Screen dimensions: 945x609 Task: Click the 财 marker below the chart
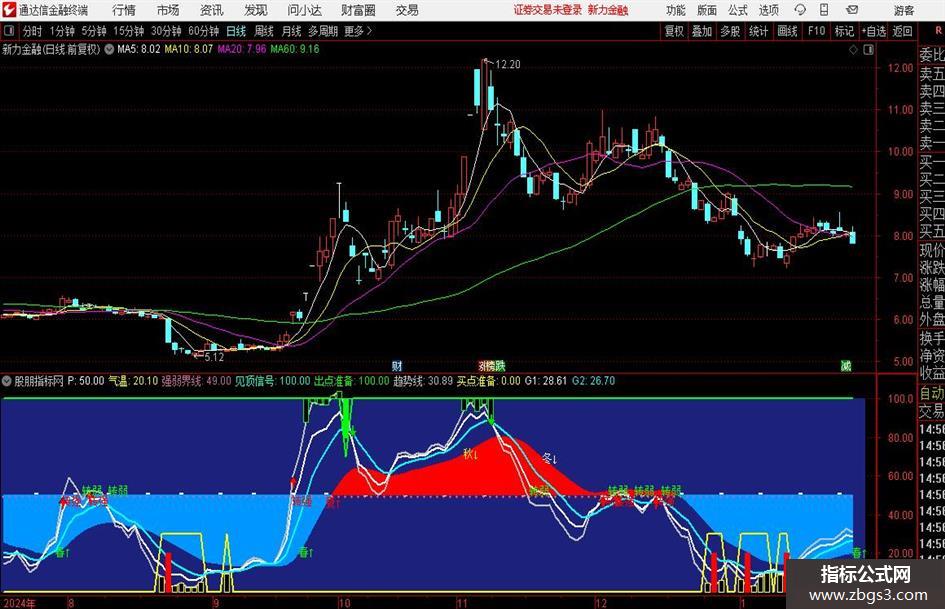[397, 366]
